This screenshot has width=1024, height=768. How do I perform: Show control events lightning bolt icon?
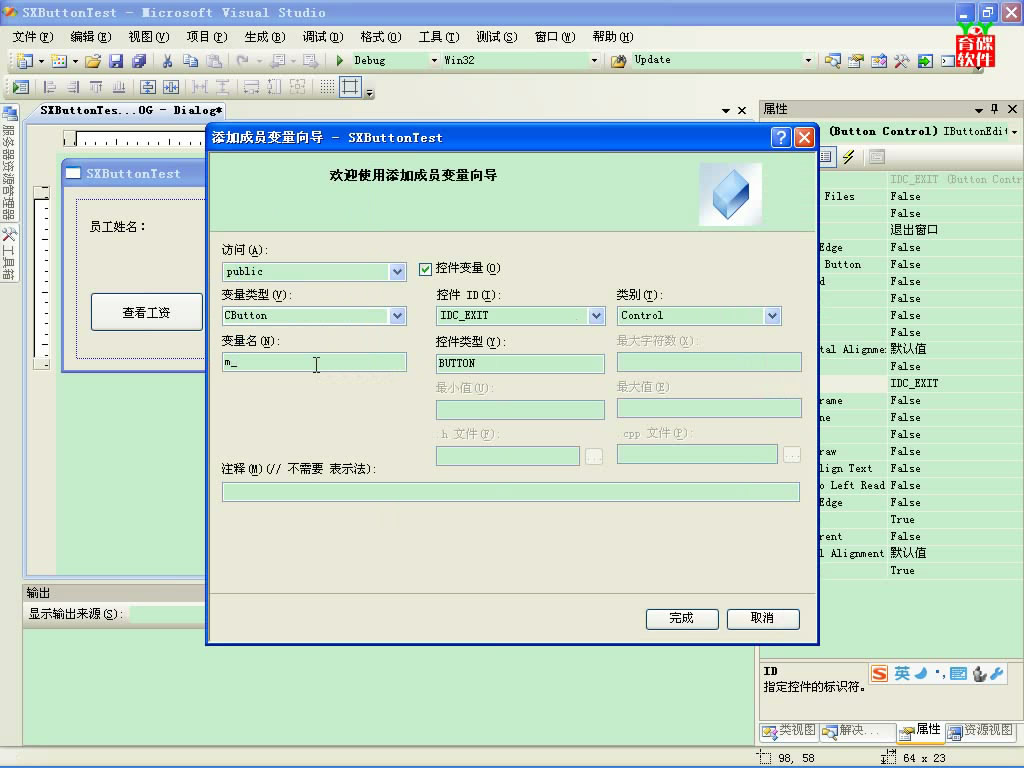coord(848,157)
